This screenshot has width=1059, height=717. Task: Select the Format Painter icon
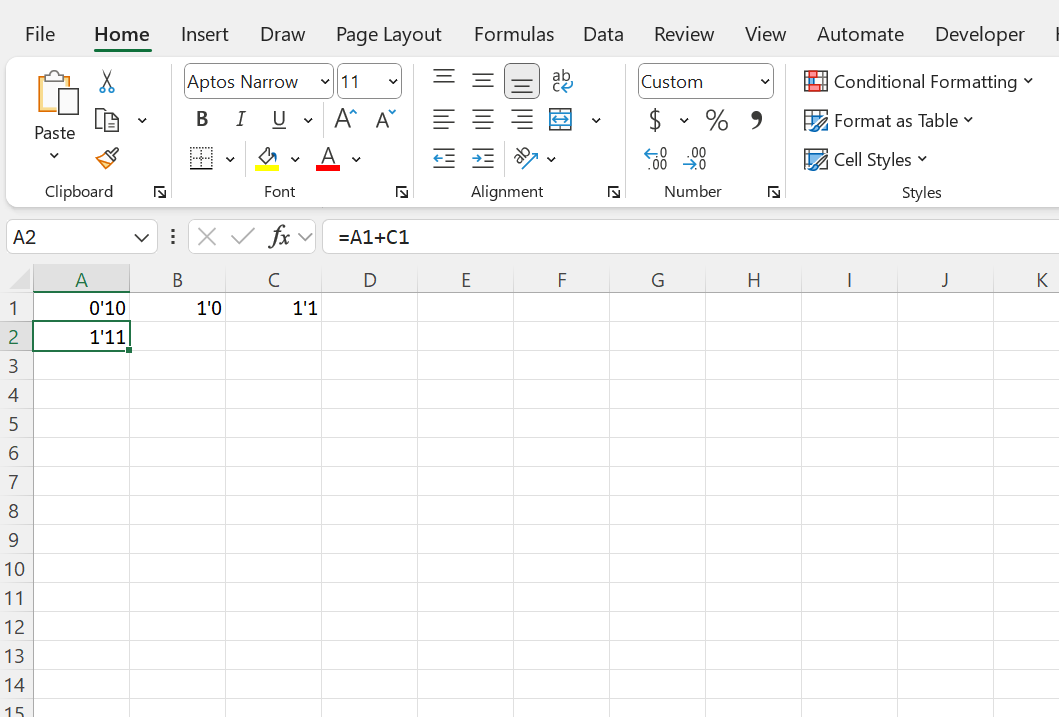tap(106, 158)
